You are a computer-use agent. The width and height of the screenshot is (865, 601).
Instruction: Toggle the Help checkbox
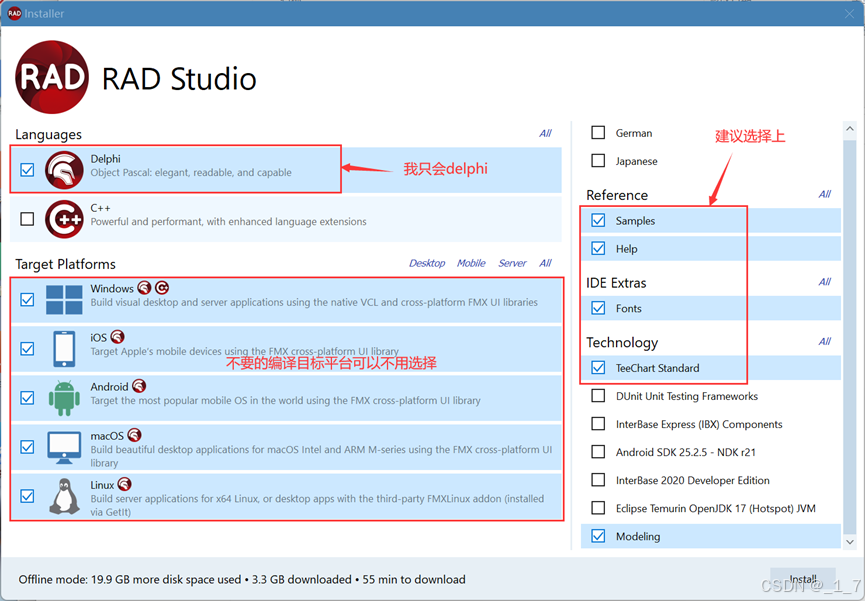[598, 248]
